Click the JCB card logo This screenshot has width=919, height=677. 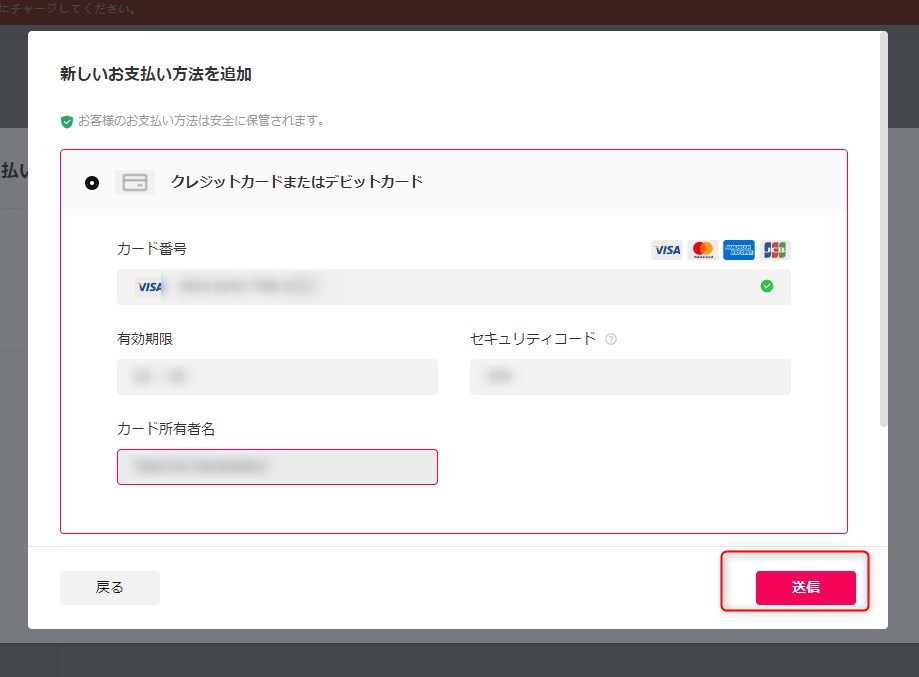pos(775,250)
